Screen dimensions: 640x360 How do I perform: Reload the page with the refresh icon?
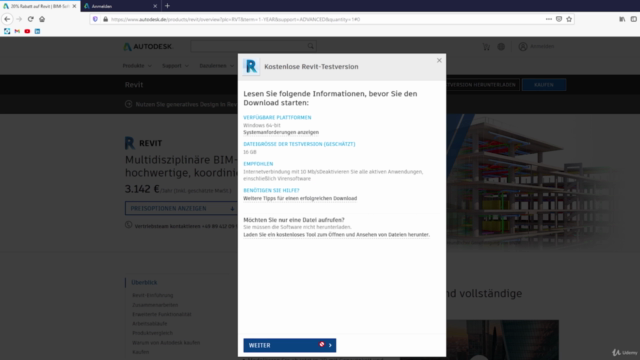[x=31, y=19]
